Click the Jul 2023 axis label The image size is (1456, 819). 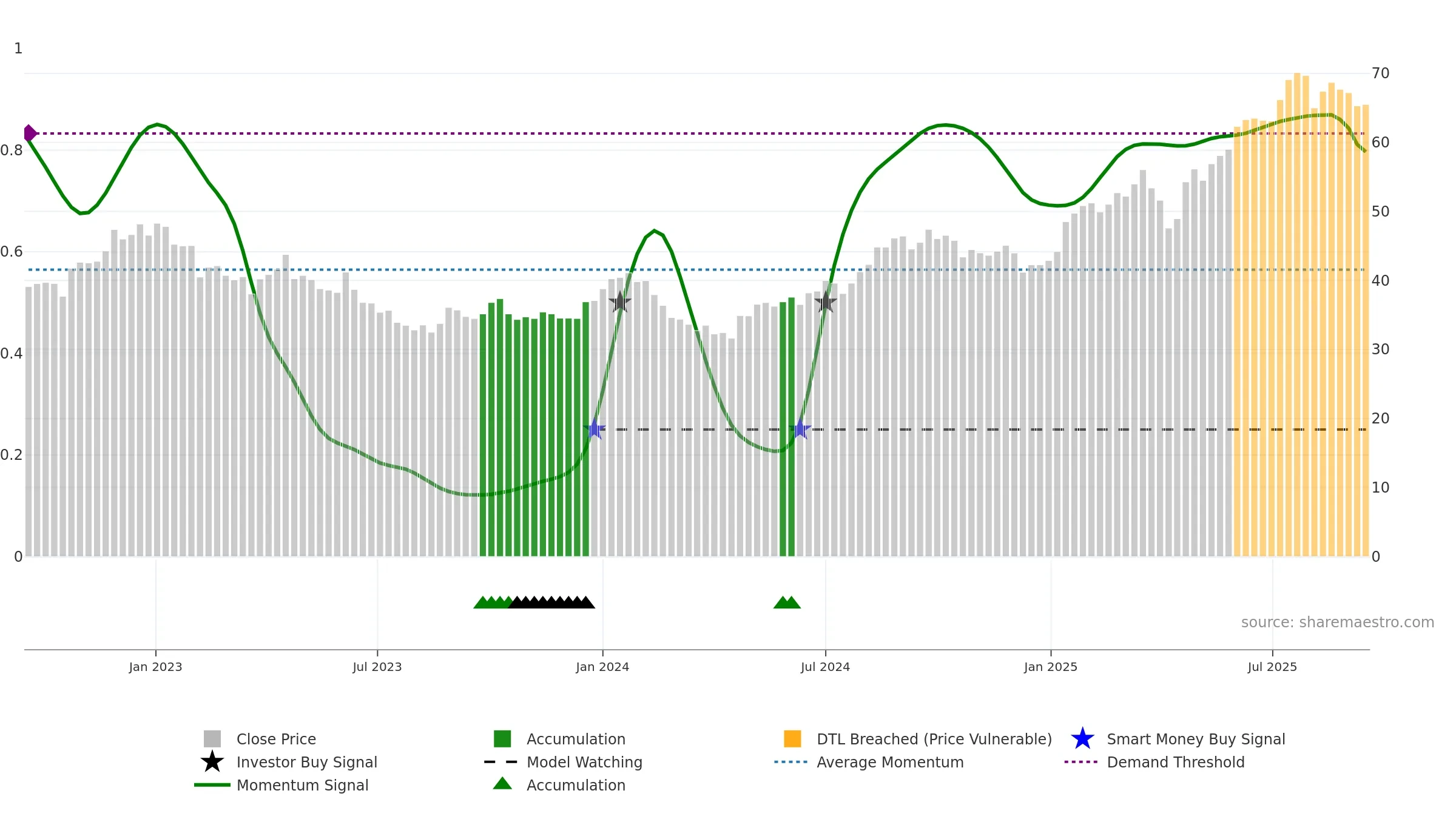[377, 667]
